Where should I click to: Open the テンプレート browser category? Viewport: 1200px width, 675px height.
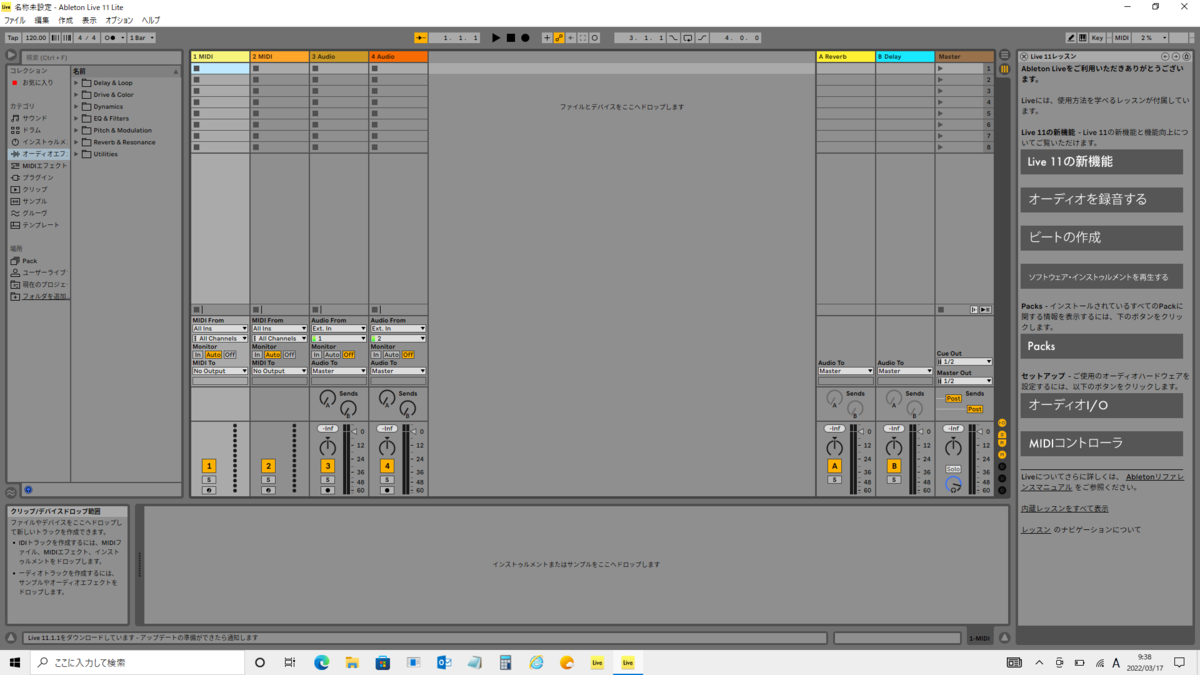coord(40,225)
